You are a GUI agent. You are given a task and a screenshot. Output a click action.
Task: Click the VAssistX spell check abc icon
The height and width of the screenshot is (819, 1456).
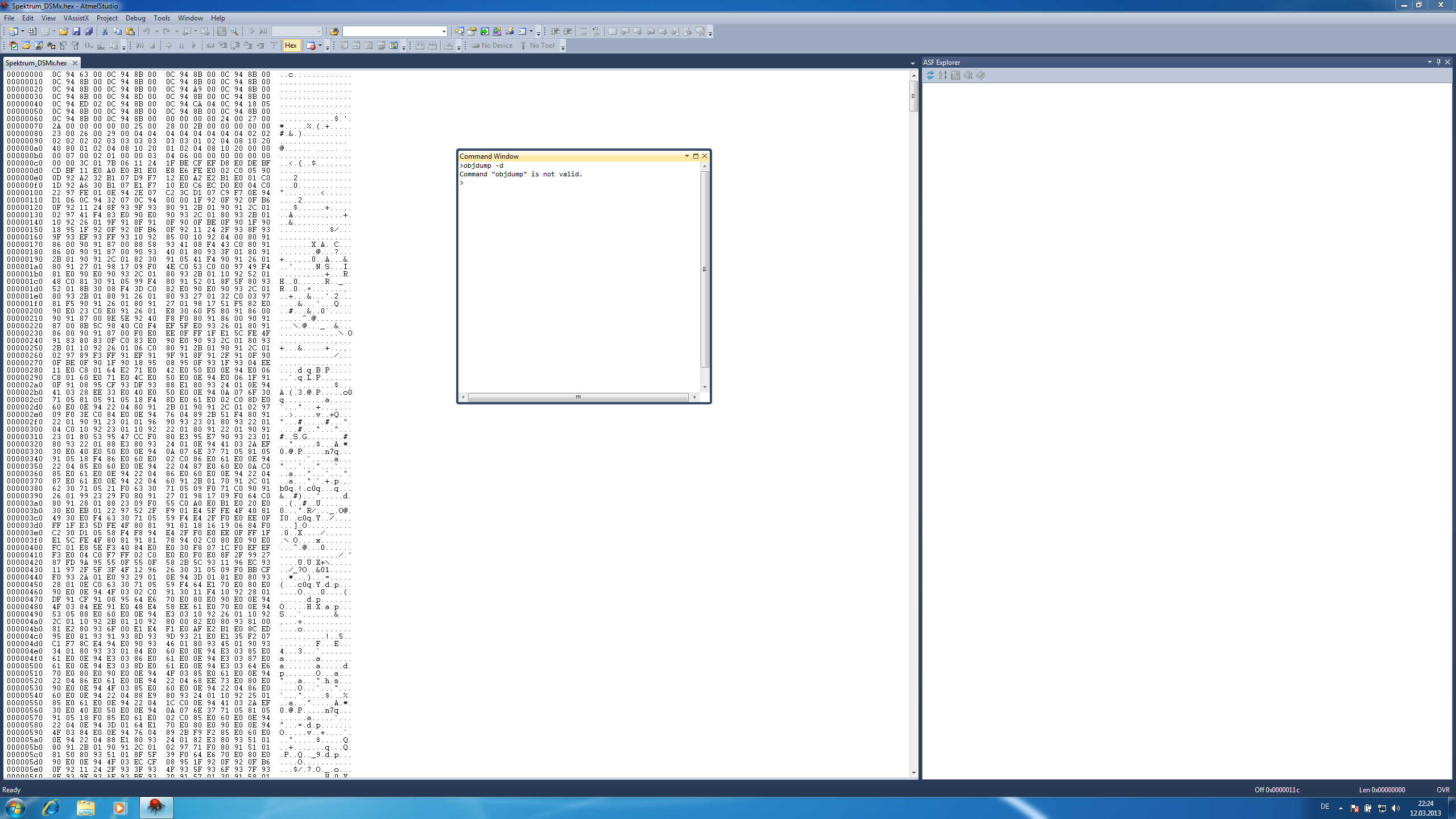101,45
